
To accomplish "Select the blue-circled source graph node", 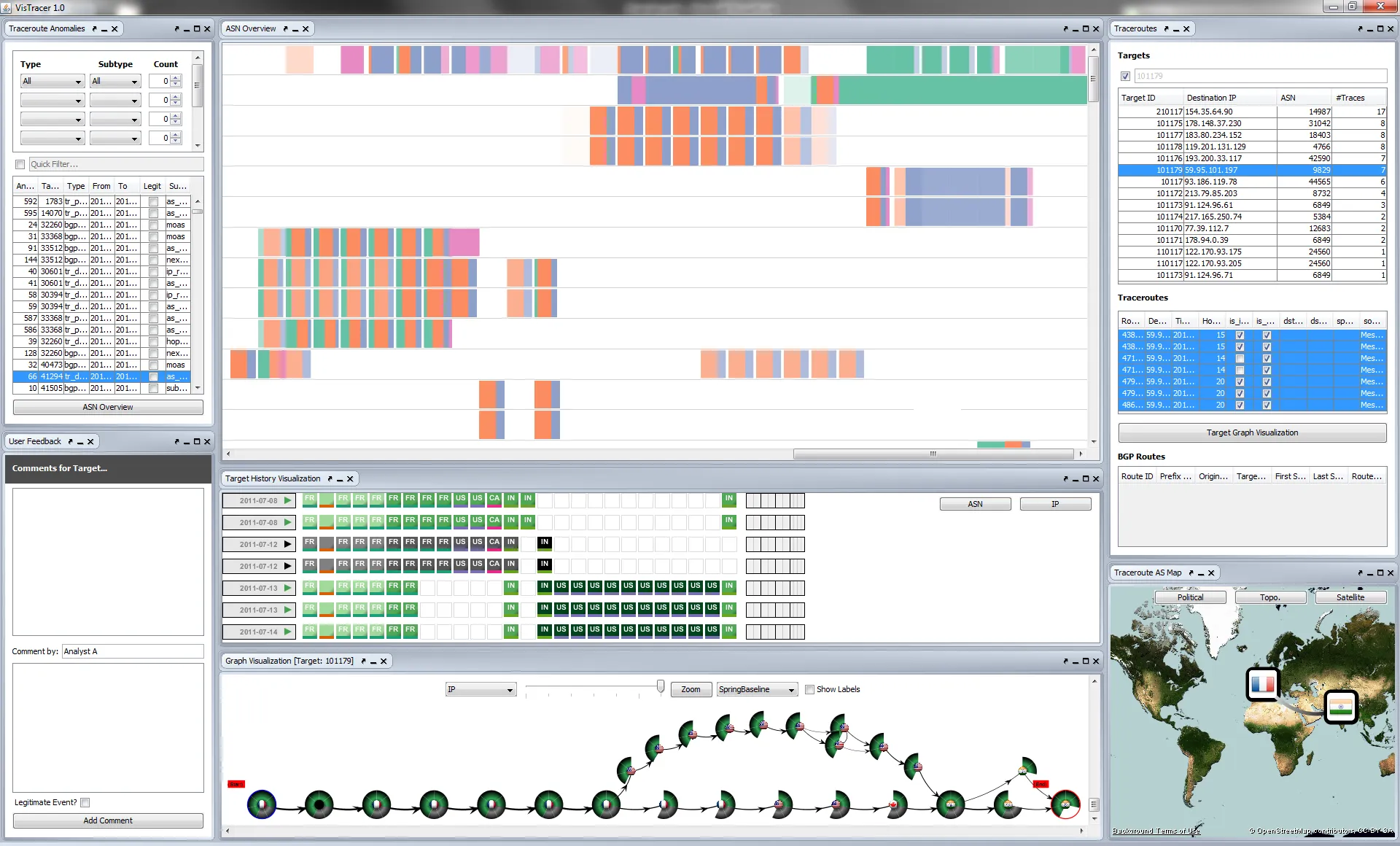I will [262, 805].
